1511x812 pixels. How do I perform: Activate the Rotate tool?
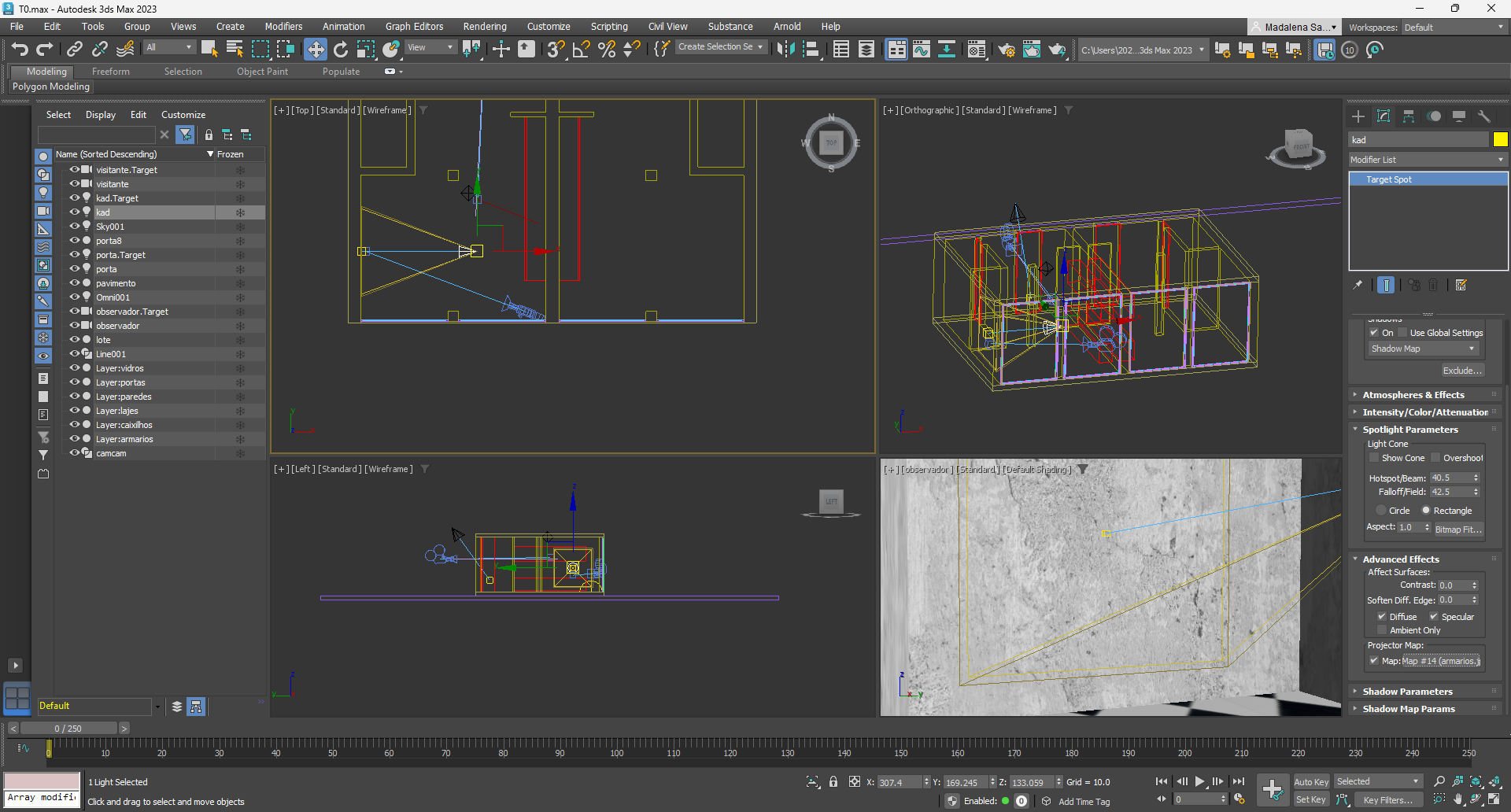341,50
